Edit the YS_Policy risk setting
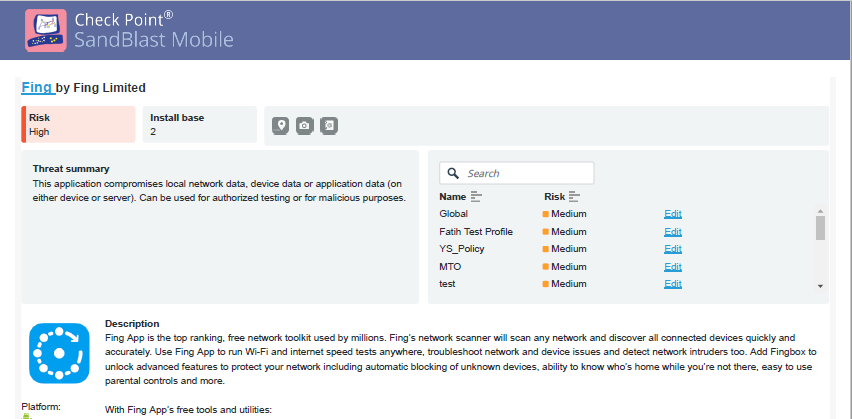 672,249
